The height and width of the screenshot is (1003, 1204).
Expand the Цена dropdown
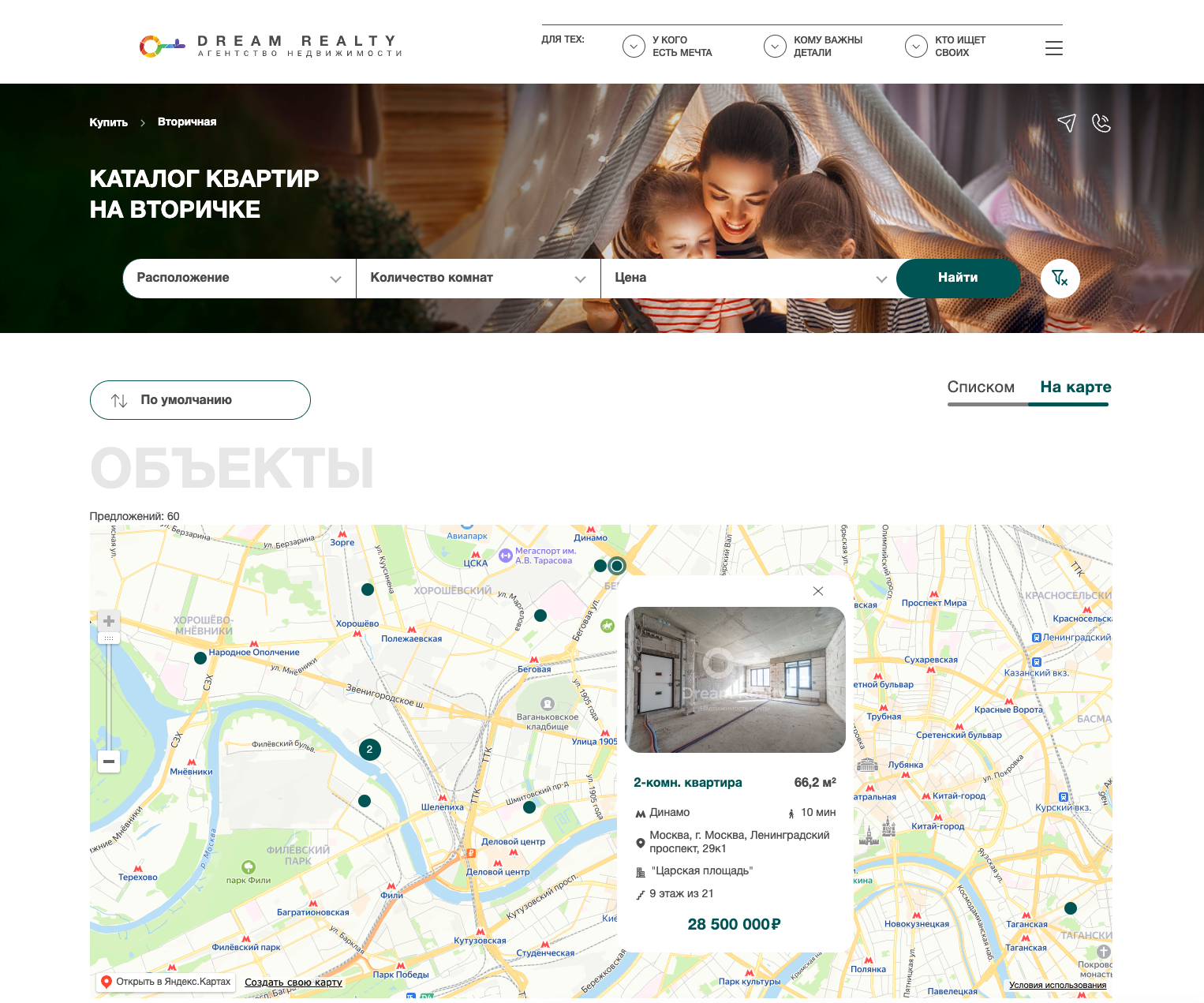(x=750, y=279)
